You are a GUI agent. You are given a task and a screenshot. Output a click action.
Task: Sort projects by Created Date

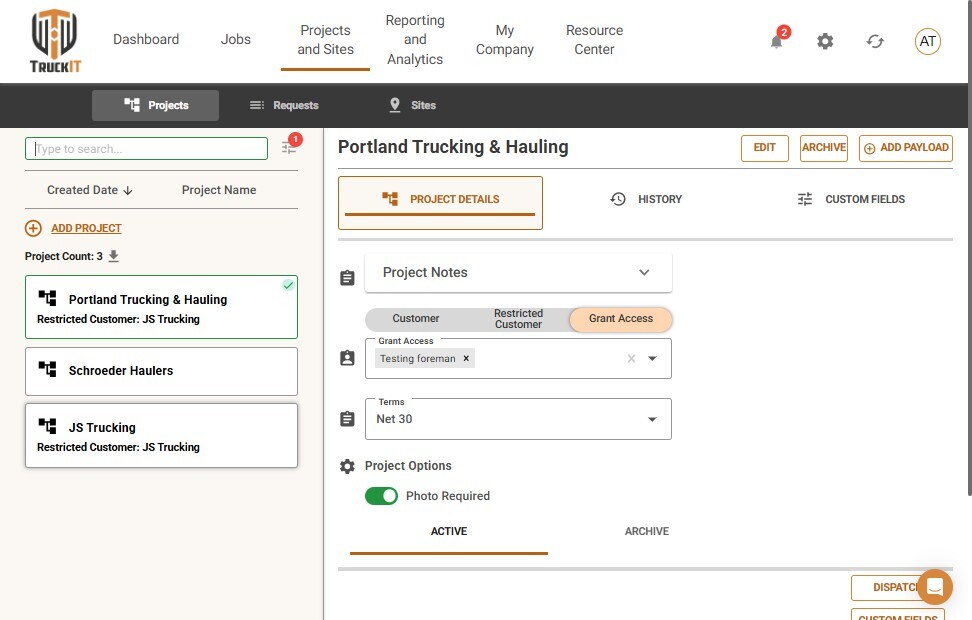[90, 190]
